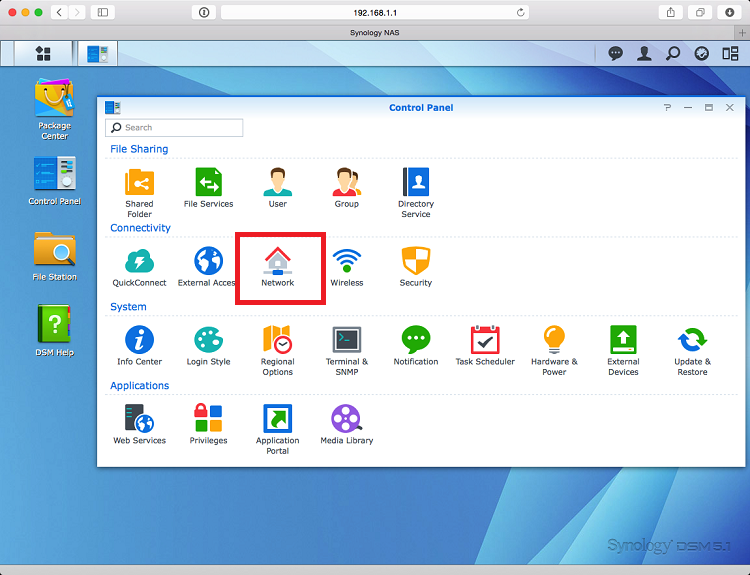Screen dimensions: 750x575
Task: Open the user account options menu
Action: click(x=645, y=53)
